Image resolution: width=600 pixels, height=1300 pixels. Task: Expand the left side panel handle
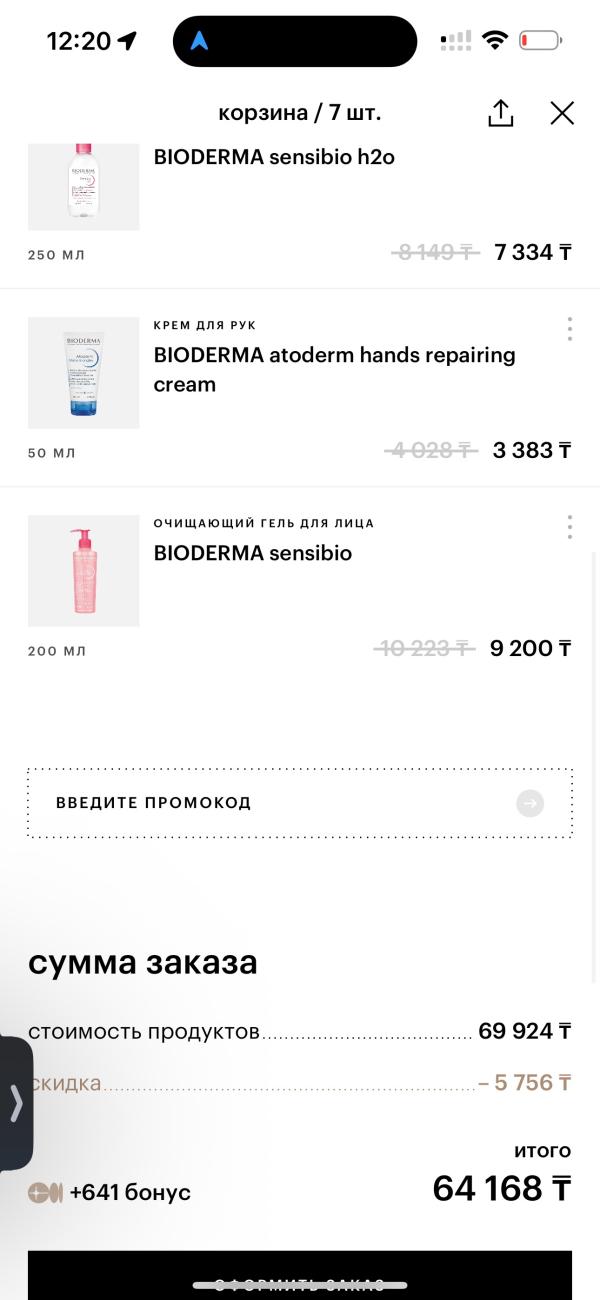(16, 1103)
